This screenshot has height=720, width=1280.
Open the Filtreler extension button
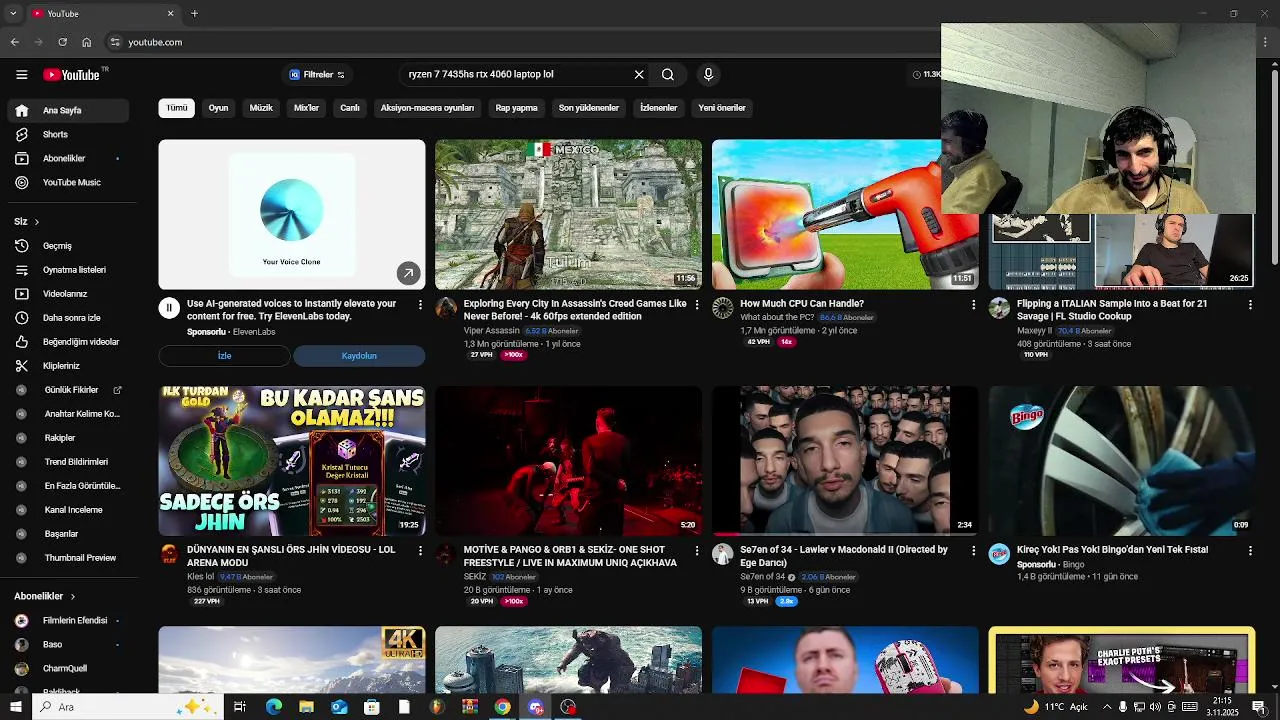point(317,75)
